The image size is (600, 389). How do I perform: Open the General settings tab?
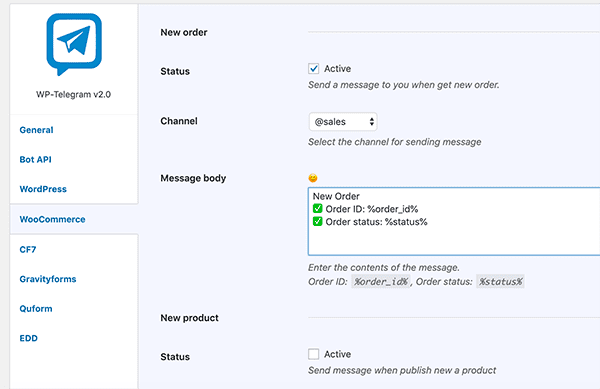(x=36, y=130)
